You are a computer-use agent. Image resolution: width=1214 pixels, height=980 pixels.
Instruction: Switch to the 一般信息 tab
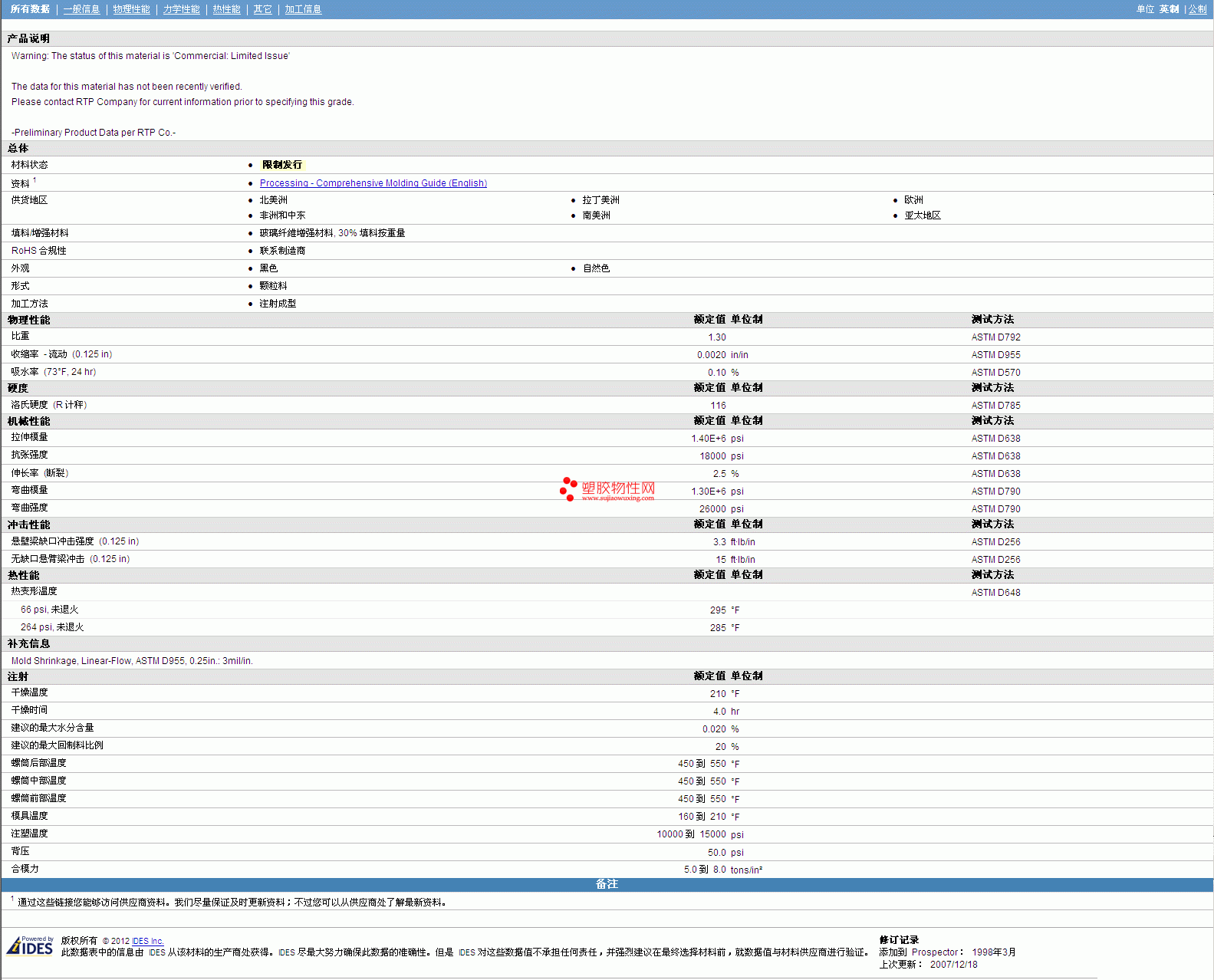(81, 9)
